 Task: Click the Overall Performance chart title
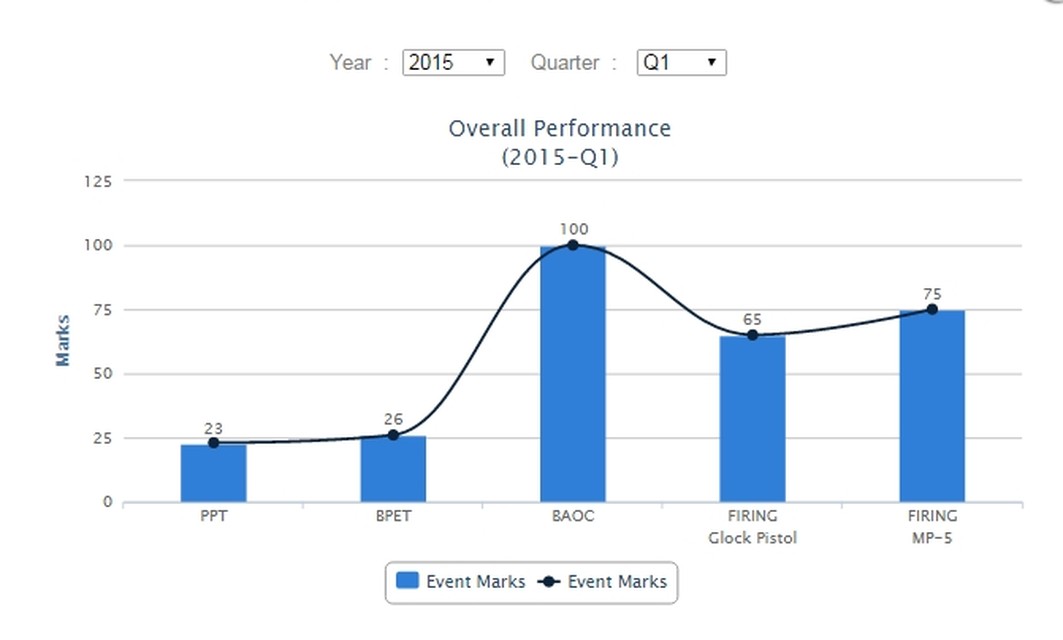[559, 129]
